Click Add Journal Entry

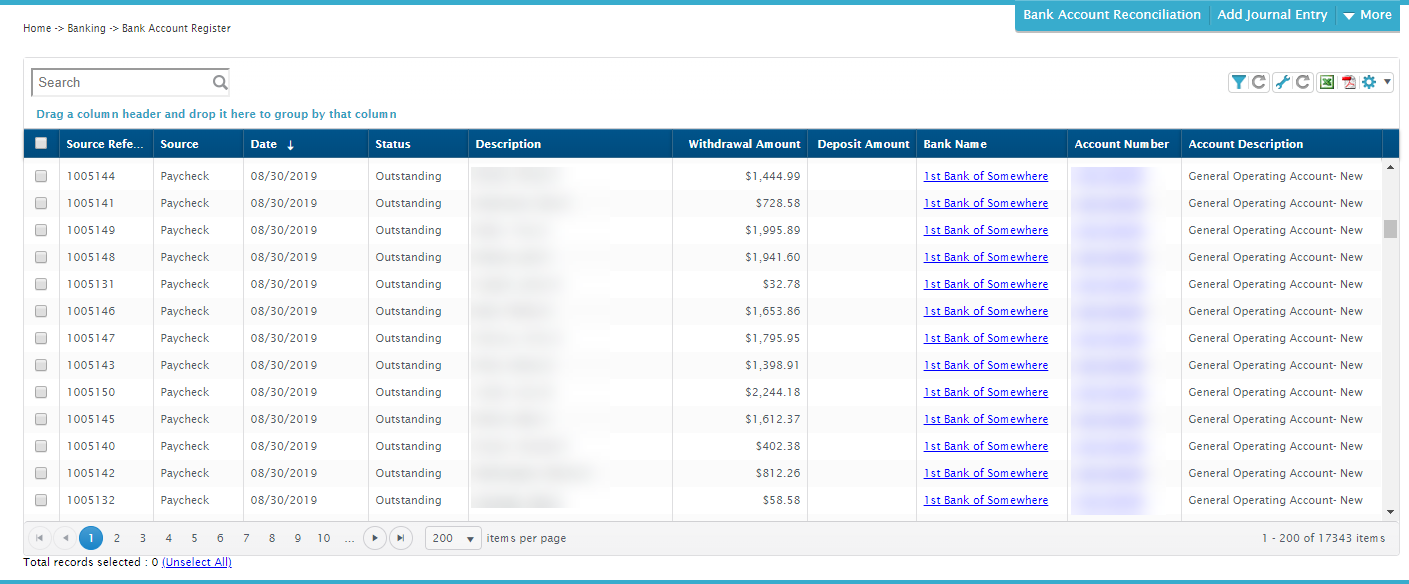pos(1272,15)
